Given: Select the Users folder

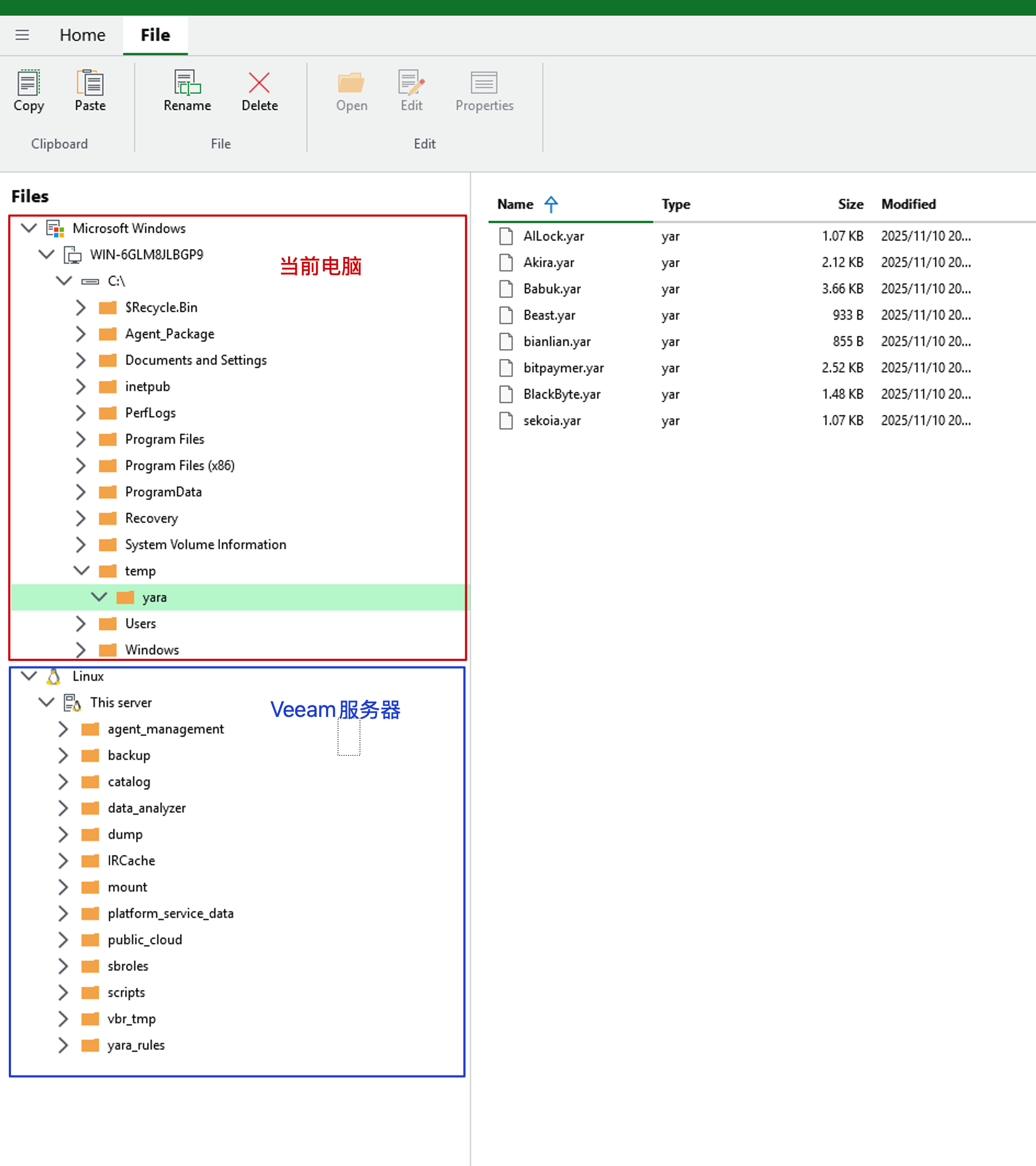Looking at the screenshot, I should click(141, 624).
